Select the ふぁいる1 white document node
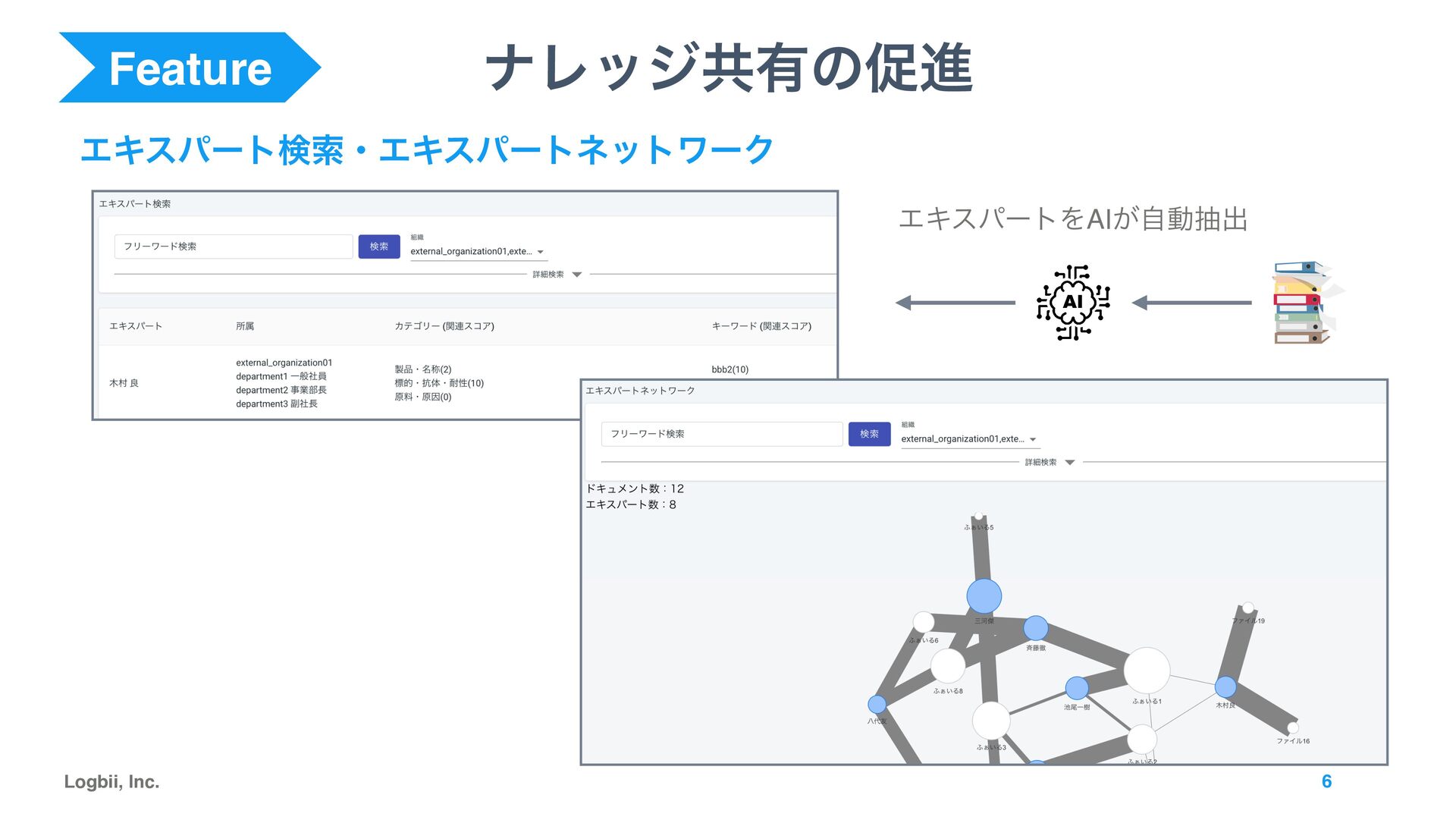1456x820 pixels. [1146, 671]
